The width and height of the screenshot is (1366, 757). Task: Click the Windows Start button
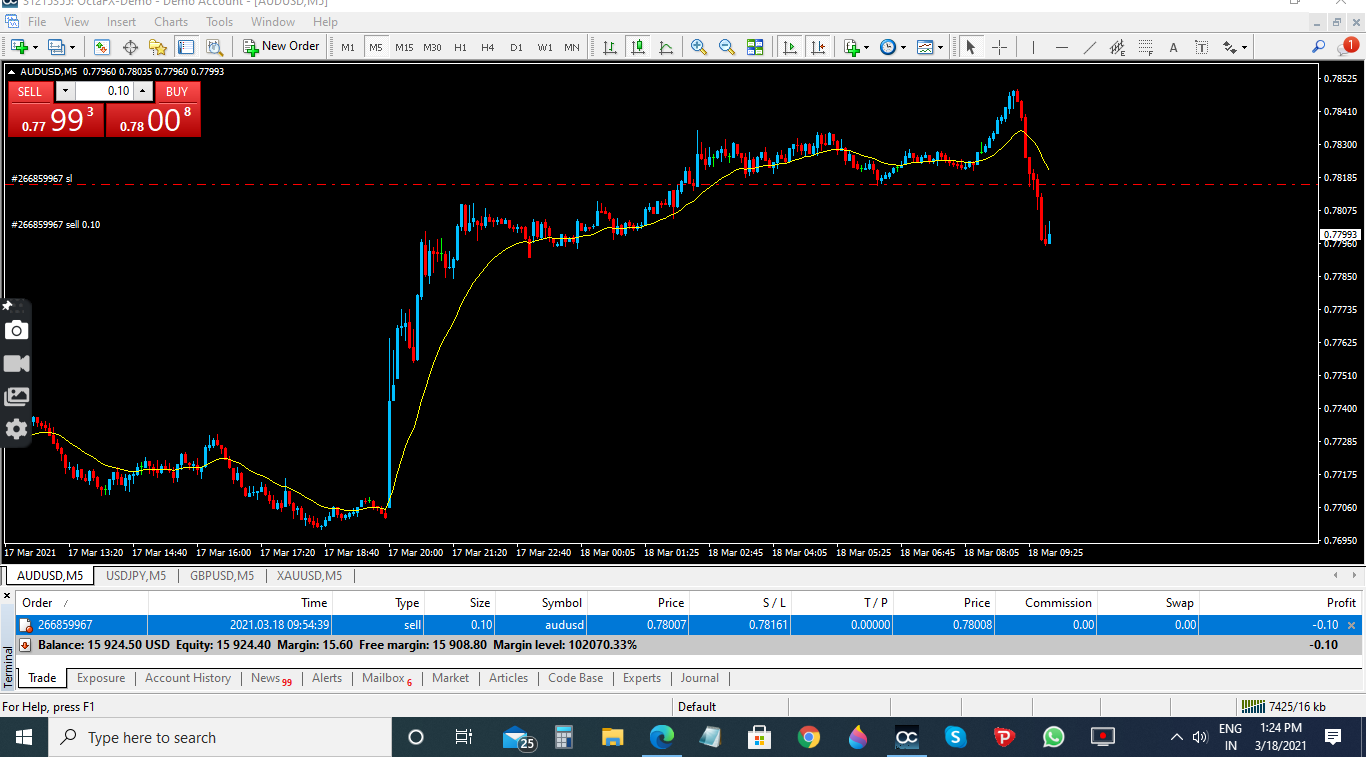point(23,738)
